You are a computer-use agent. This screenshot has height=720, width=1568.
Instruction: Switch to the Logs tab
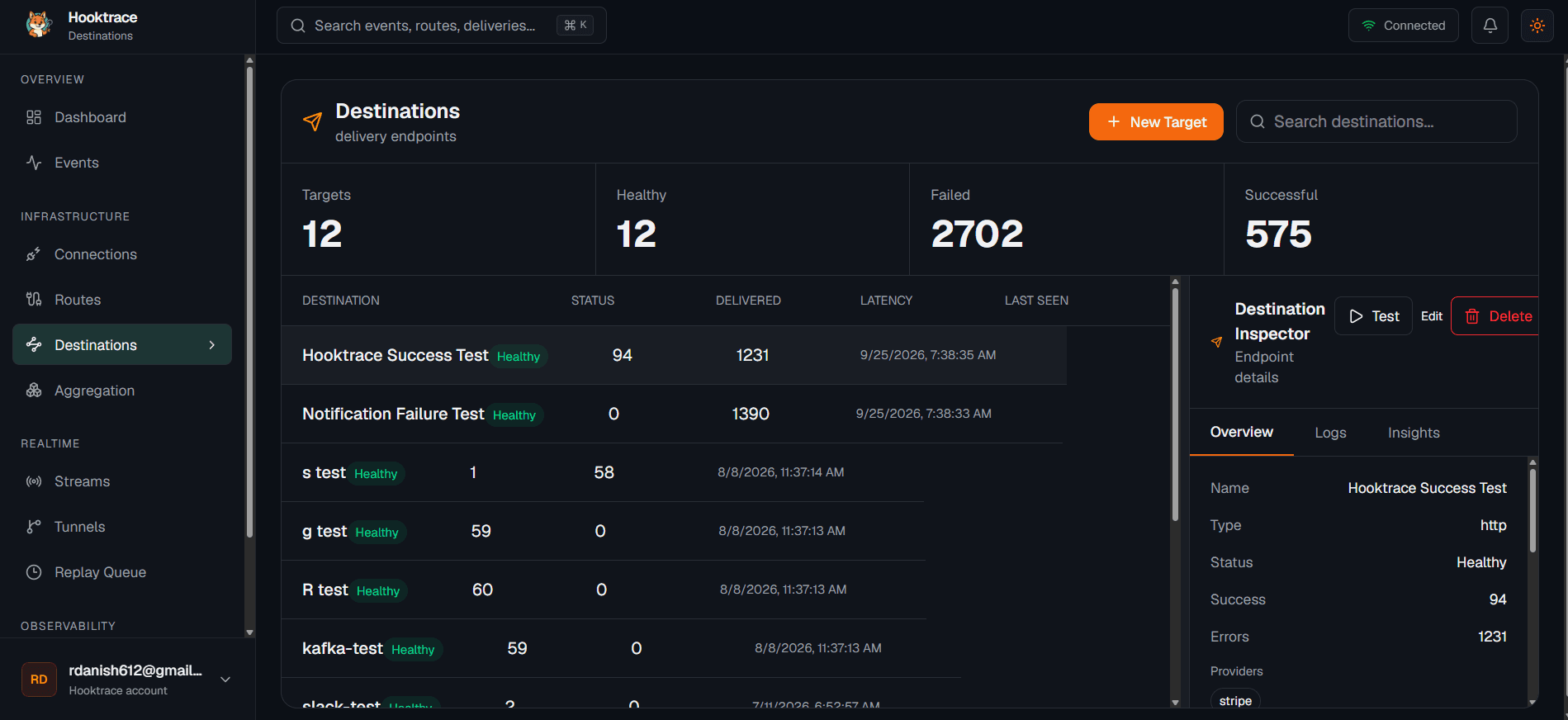tap(1330, 433)
